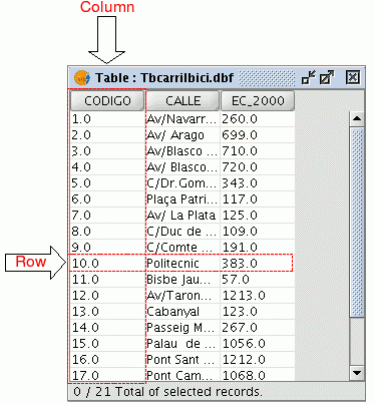Click the Av/ La Plata cell

(x=183, y=215)
